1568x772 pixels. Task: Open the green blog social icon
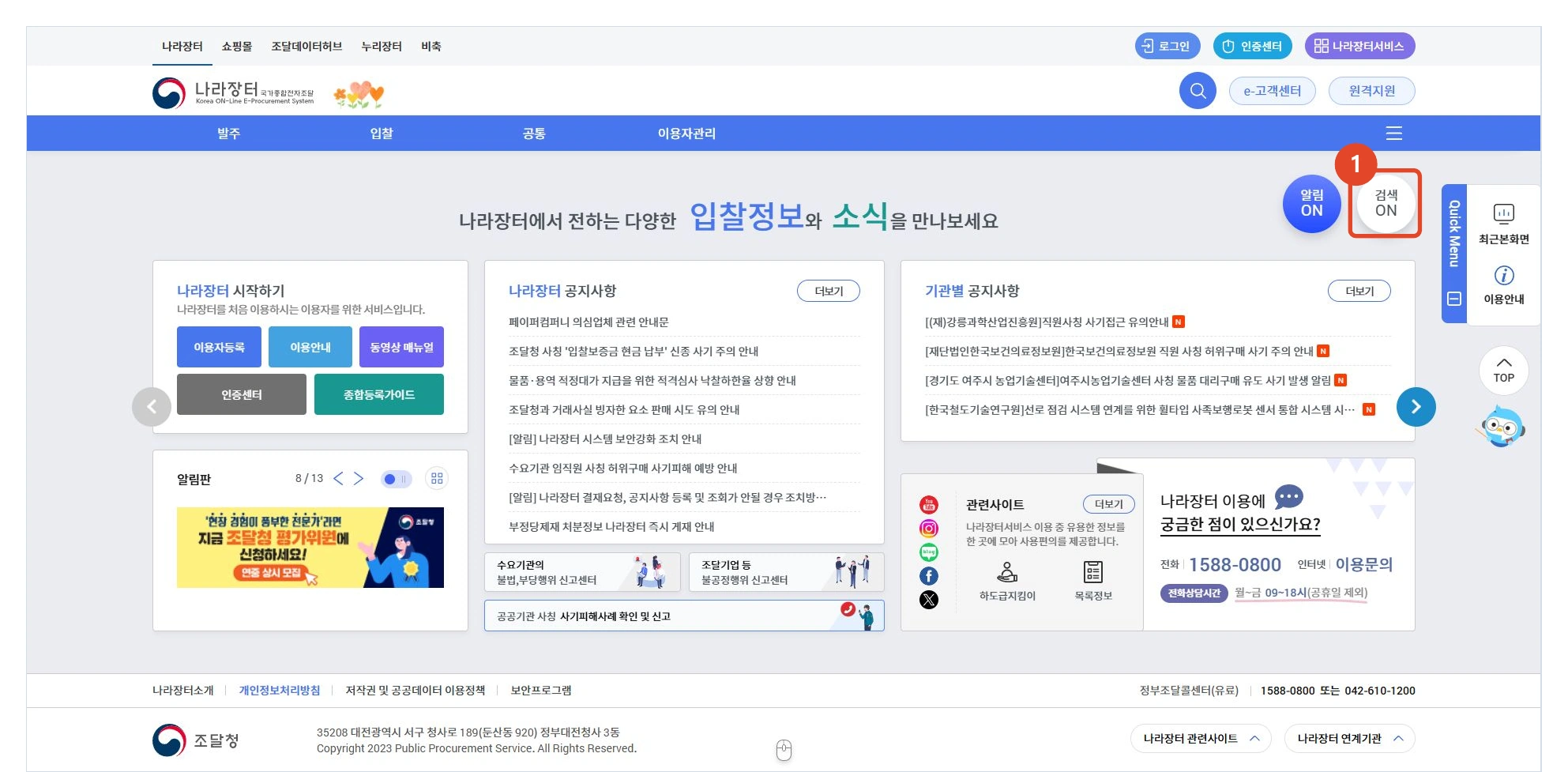pos(929,552)
